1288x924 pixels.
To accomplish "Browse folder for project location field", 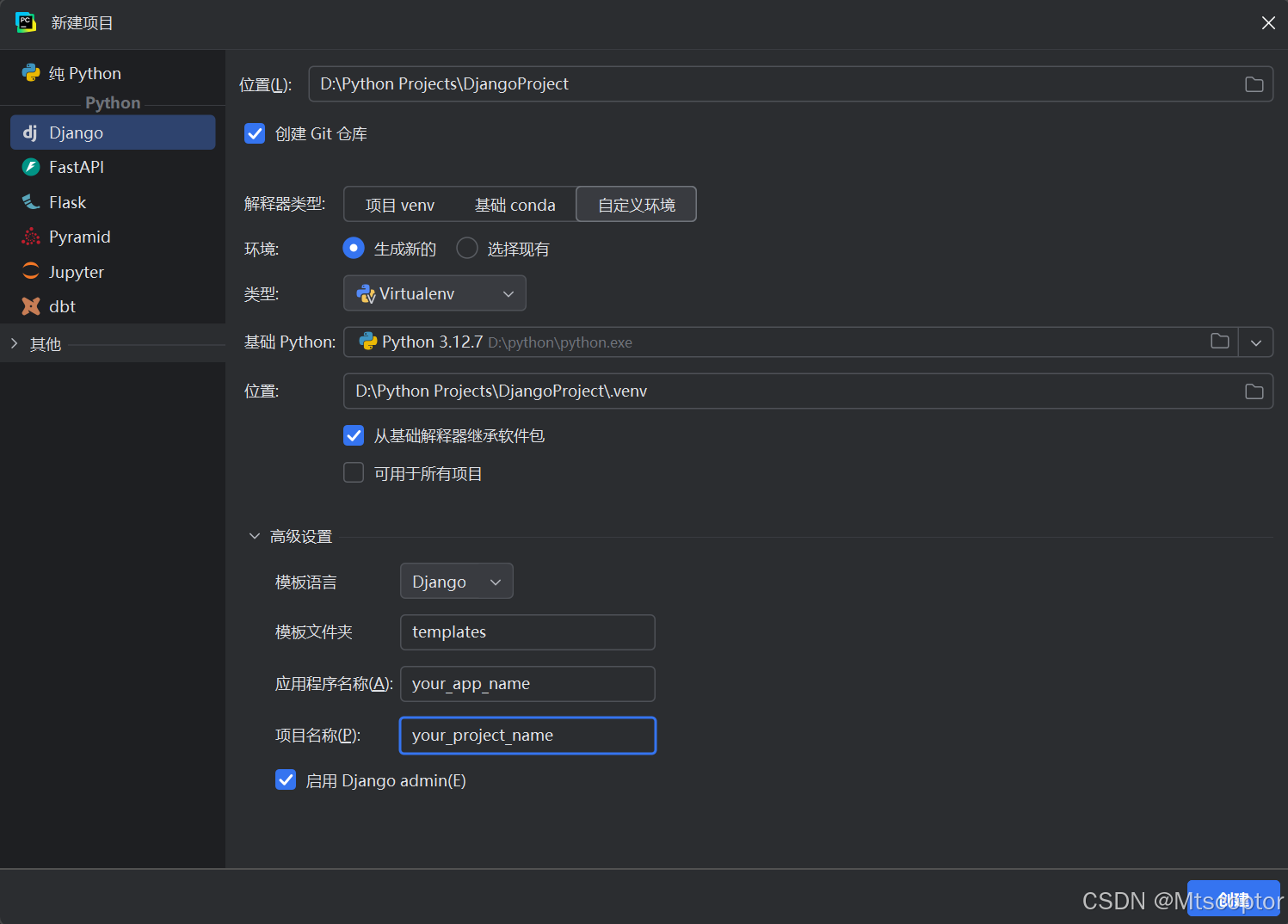I will [1254, 84].
